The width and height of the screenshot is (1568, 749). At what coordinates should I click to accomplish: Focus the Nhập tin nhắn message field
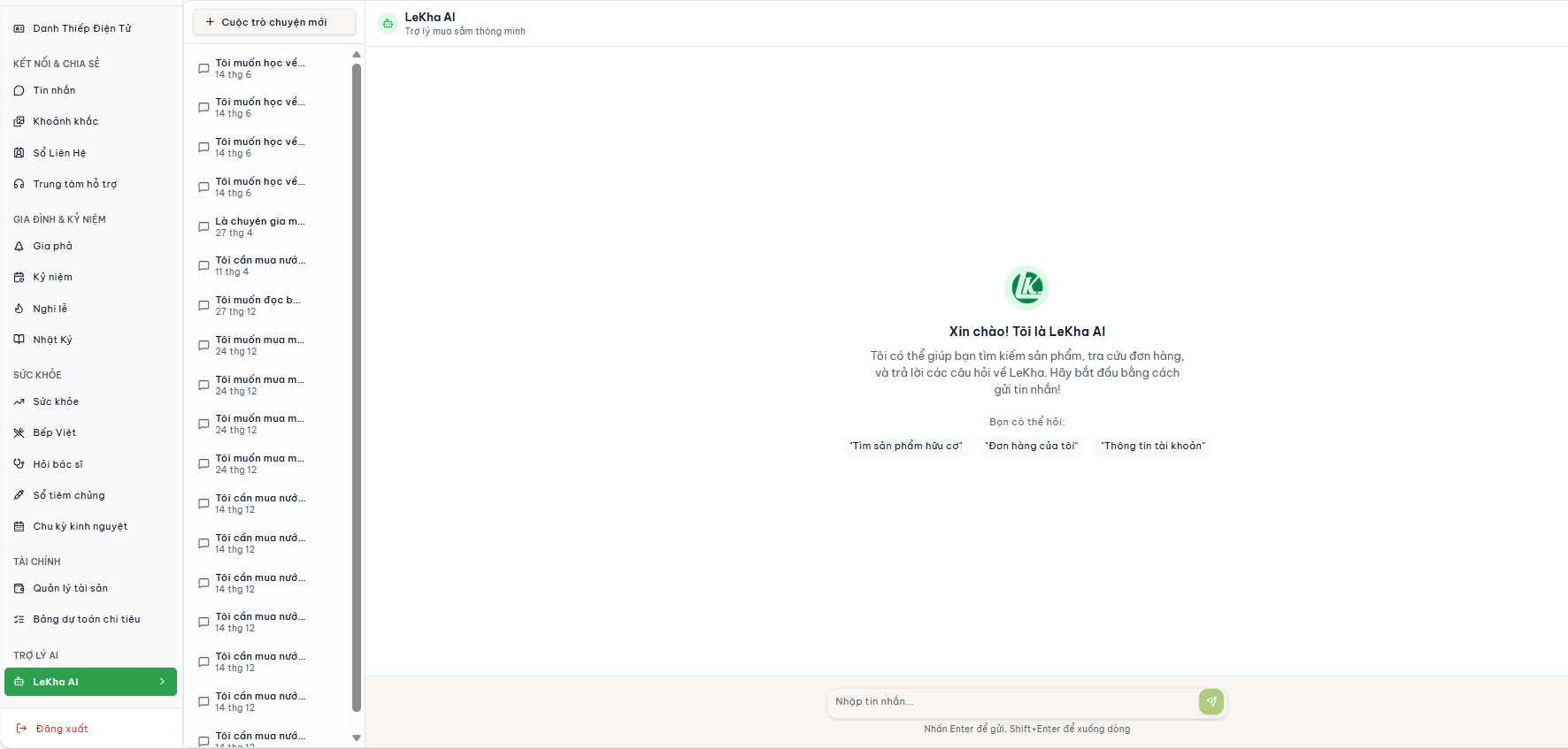(1013, 701)
